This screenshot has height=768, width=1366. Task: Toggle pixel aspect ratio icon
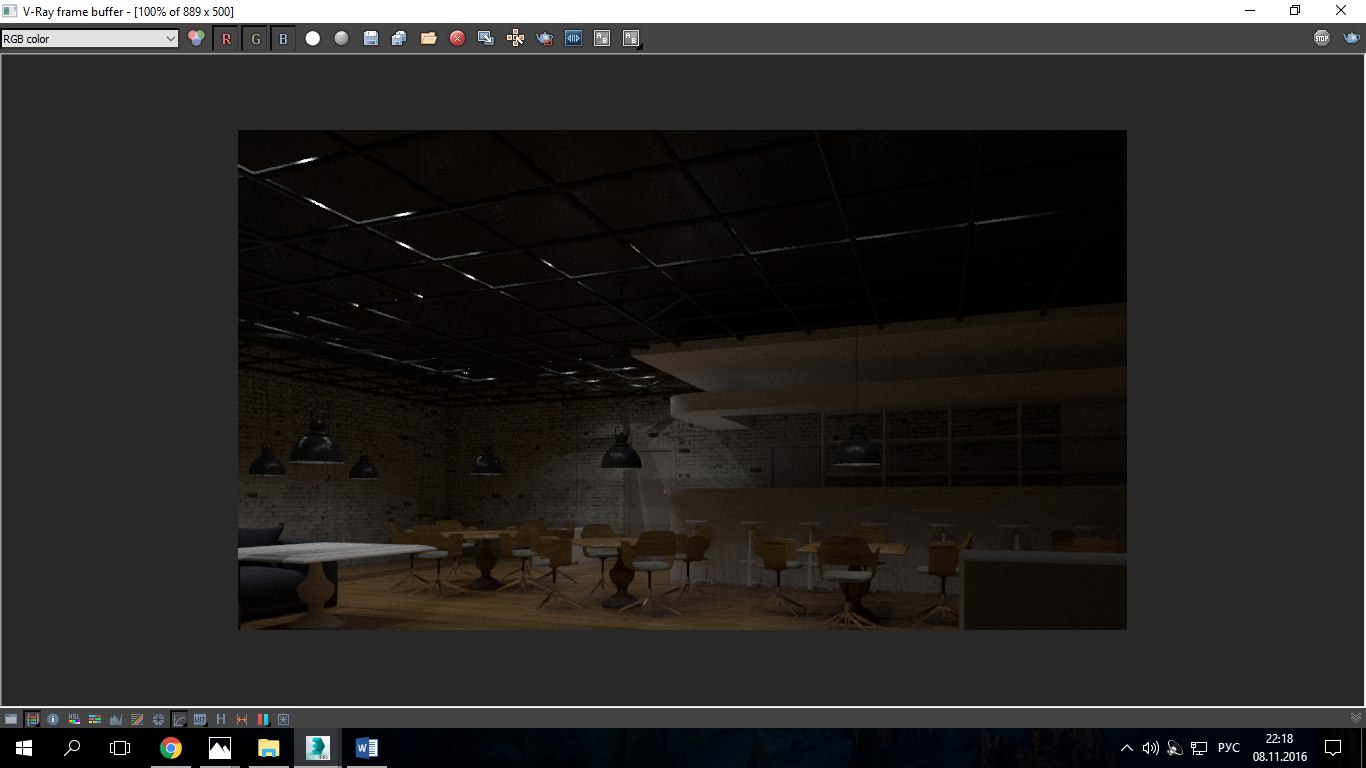[x=242, y=719]
